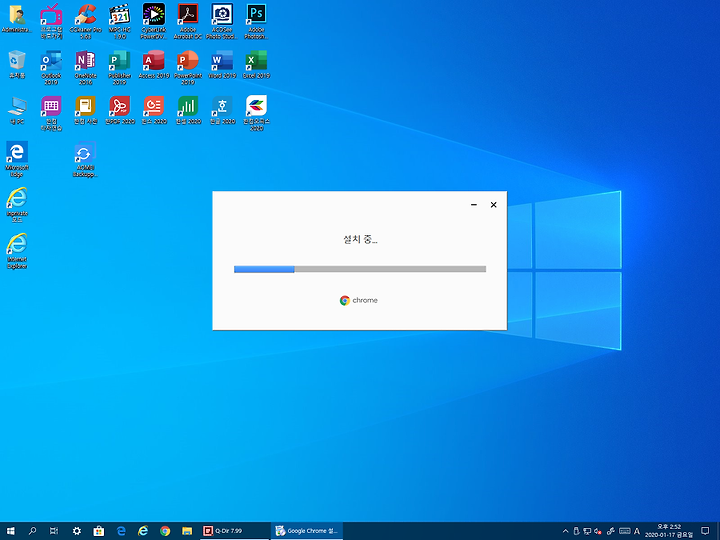Switch to Google Chrome installer taskbar button
This screenshot has width=720, height=540.
click(x=307, y=531)
